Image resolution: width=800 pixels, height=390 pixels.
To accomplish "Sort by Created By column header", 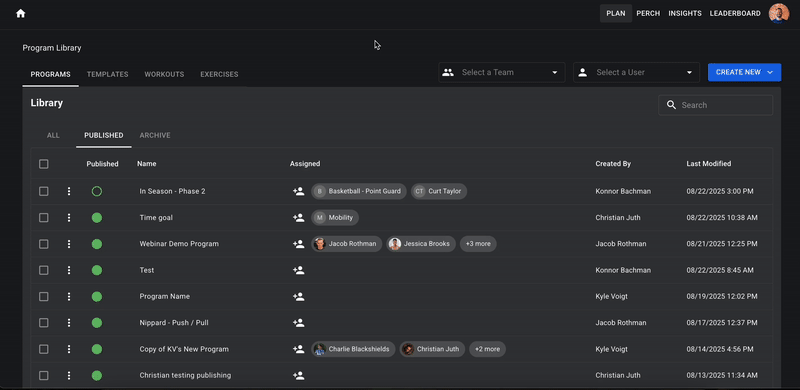I will [613, 164].
